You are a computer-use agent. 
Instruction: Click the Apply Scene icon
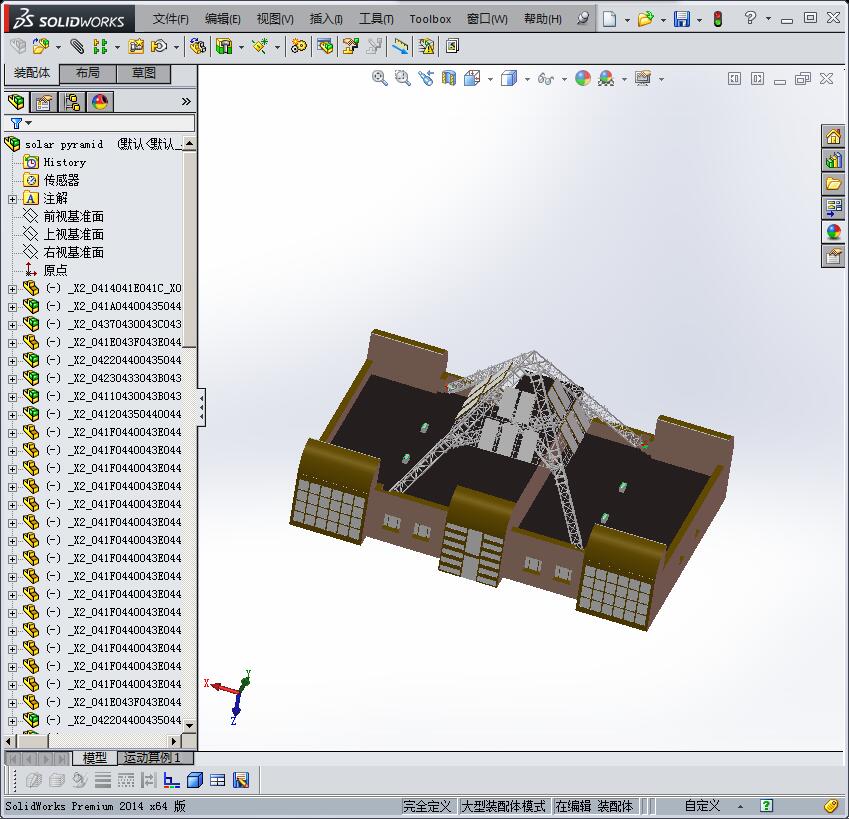pyautogui.click(x=606, y=78)
